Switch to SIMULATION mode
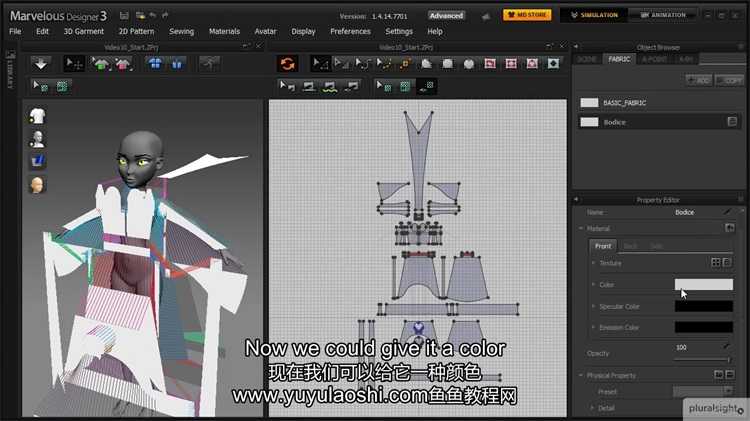This screenshot has width=750, height=421. pos(594,15)
